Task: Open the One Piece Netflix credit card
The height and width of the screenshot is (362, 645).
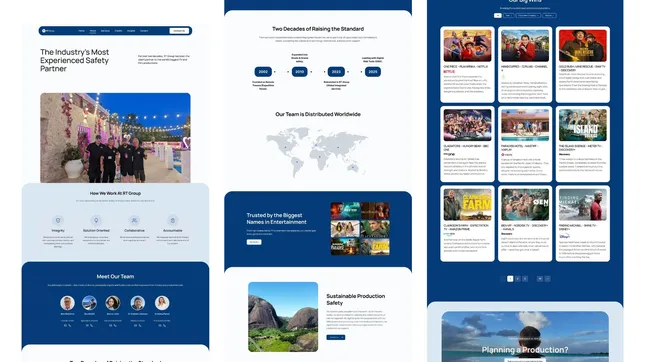Action: [467, 65]
